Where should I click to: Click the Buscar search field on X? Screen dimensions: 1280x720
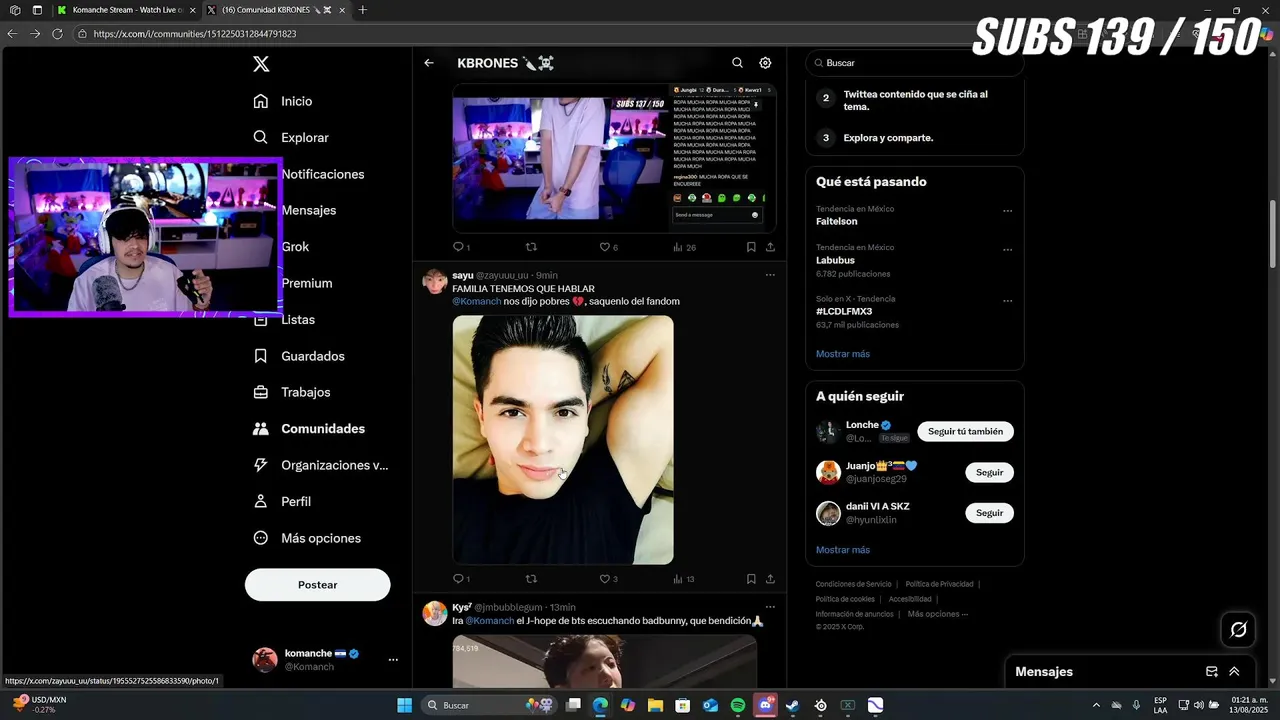click(x=915, y=63)
